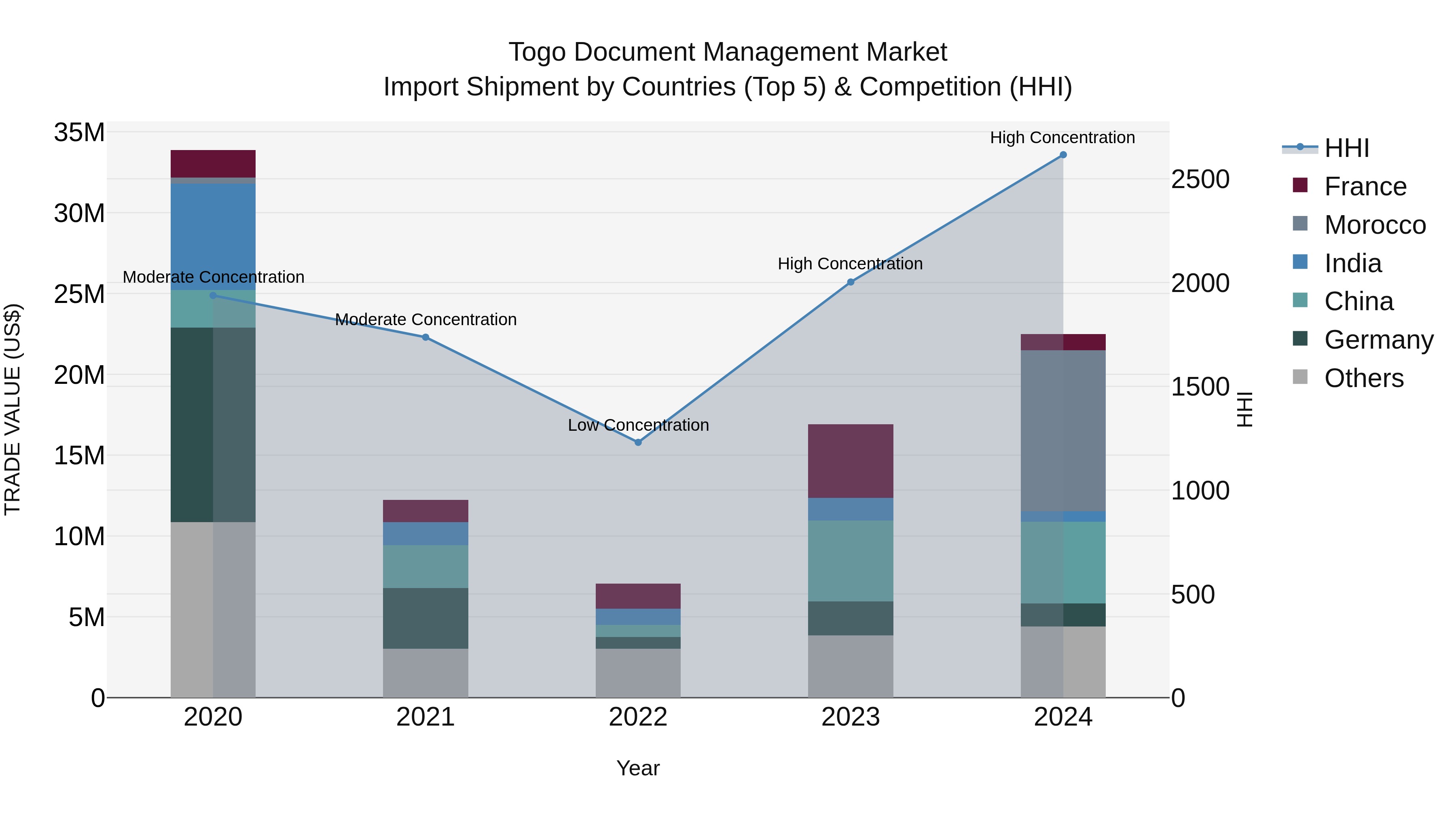Select the France segment of the 2023 bar
This screenshot has width=1456, height=819.
pyautogui.click(x=851, y=461)
